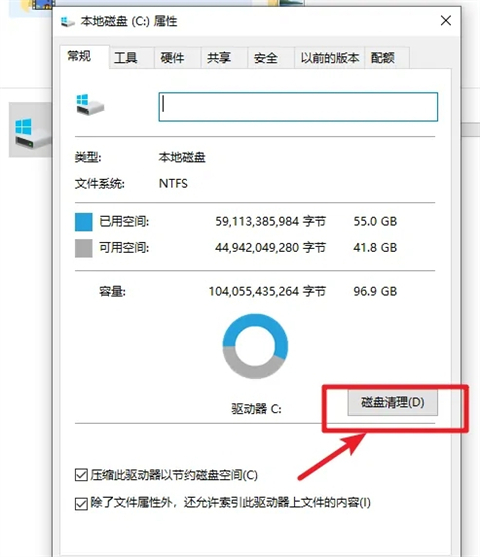This screenshot has height=557, width=480.
Task: Click the drive icon in the title bar
Action: tap(68, 22)
